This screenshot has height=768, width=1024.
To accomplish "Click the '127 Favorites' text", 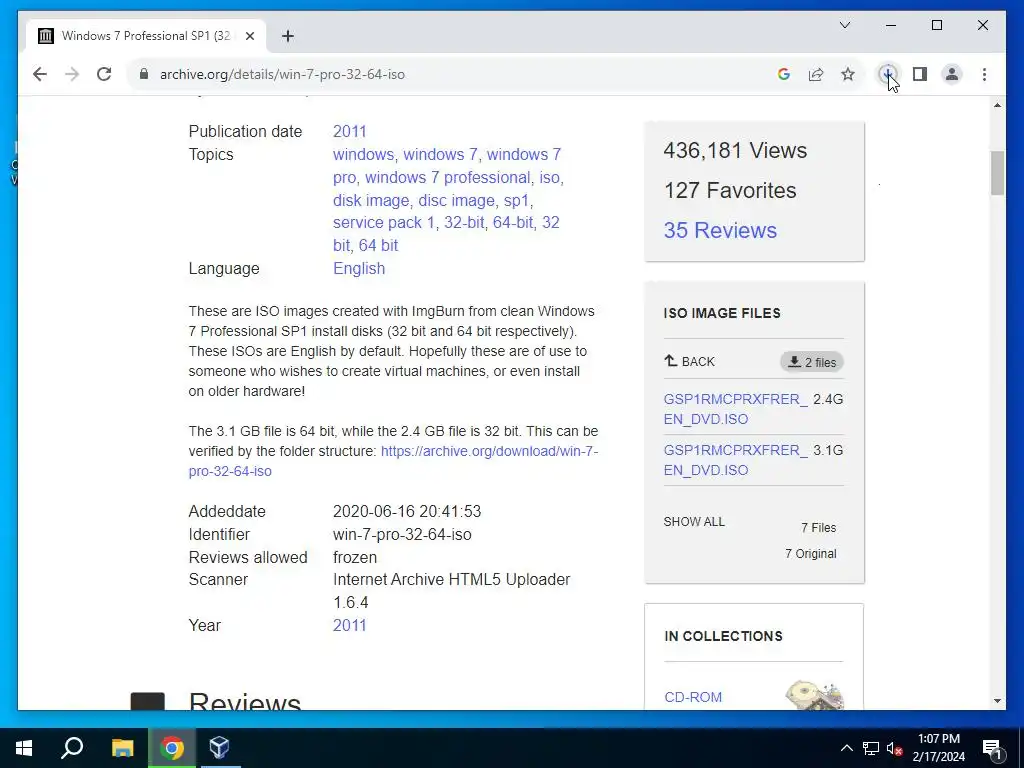I will [730, 191].
